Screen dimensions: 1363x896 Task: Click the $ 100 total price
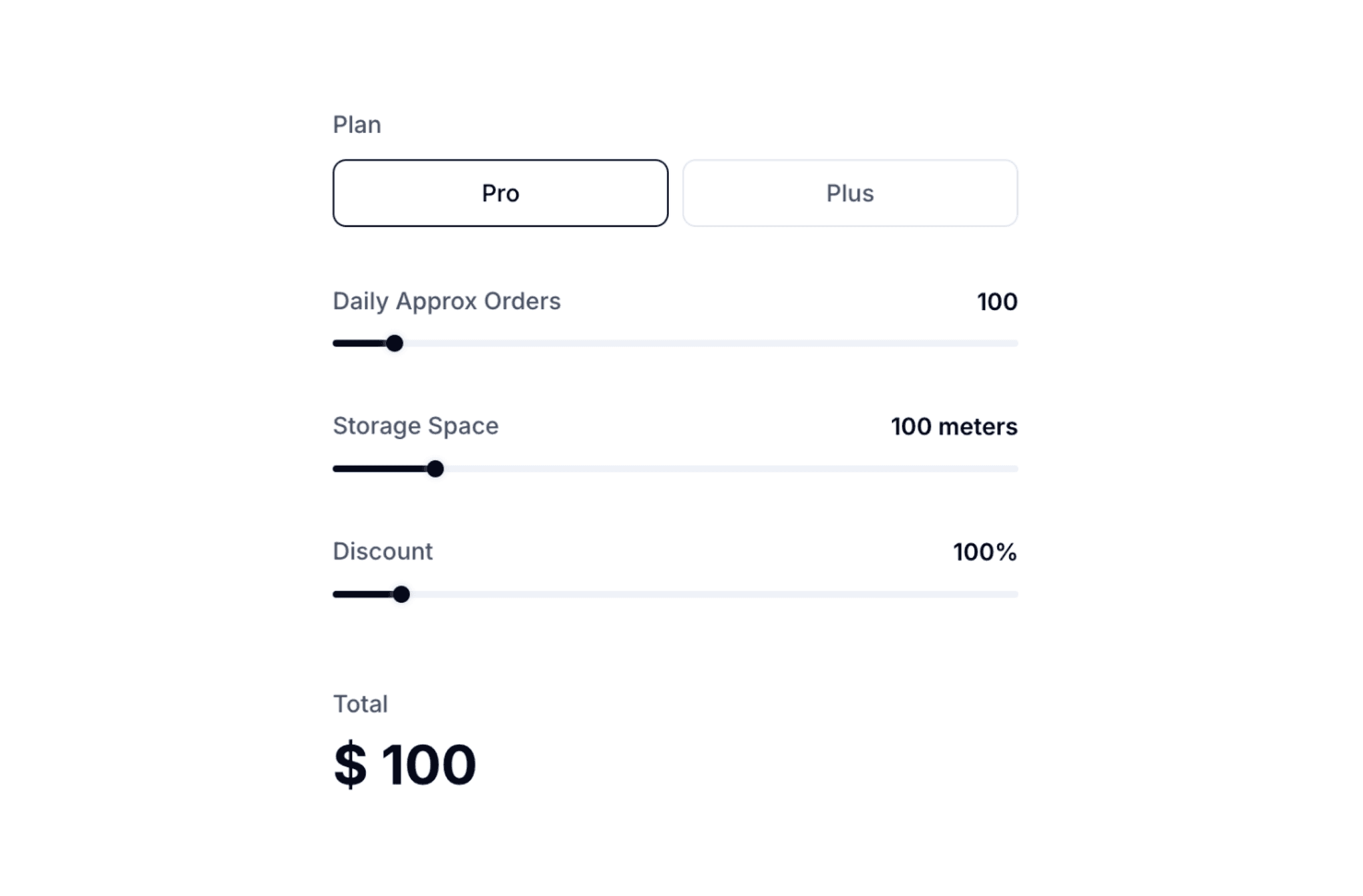coord(403,764)
